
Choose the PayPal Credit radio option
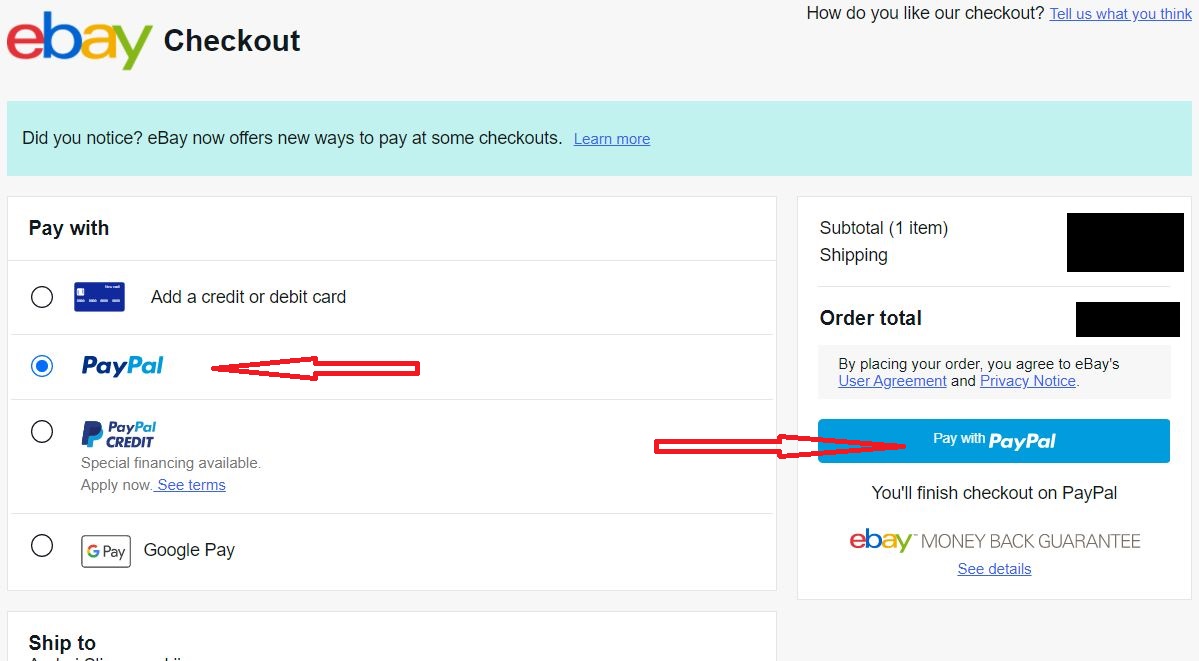(x=42, y=432)
